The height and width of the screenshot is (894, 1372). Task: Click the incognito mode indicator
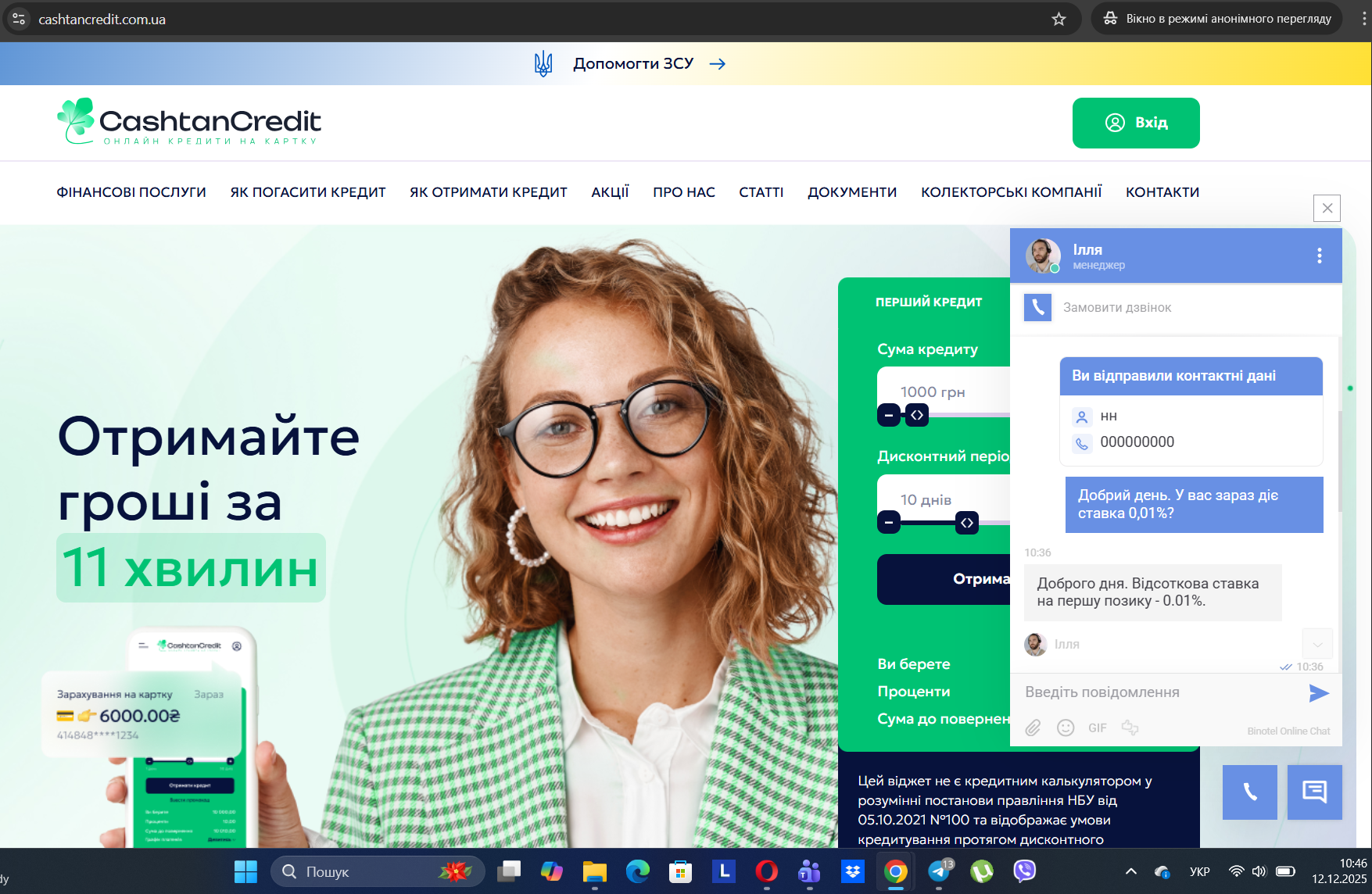pyautogui.click(x=1216, y=19)
